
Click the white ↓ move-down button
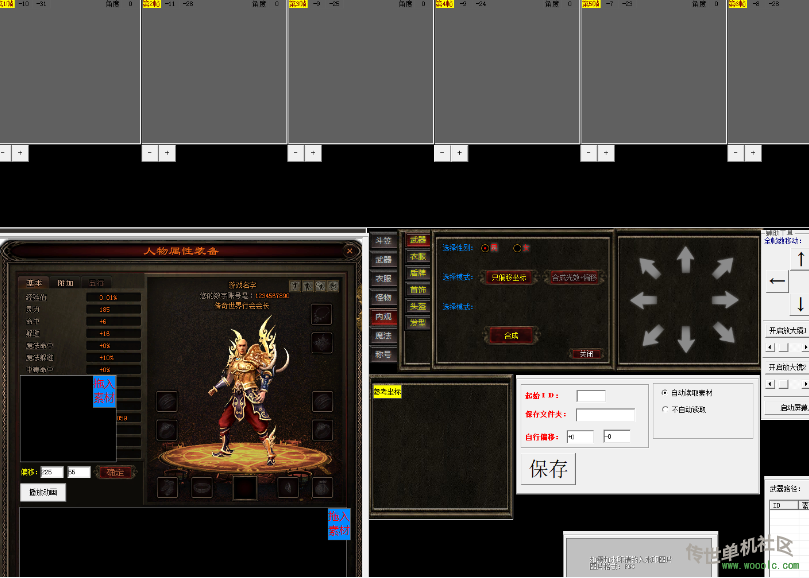point(800,303)
